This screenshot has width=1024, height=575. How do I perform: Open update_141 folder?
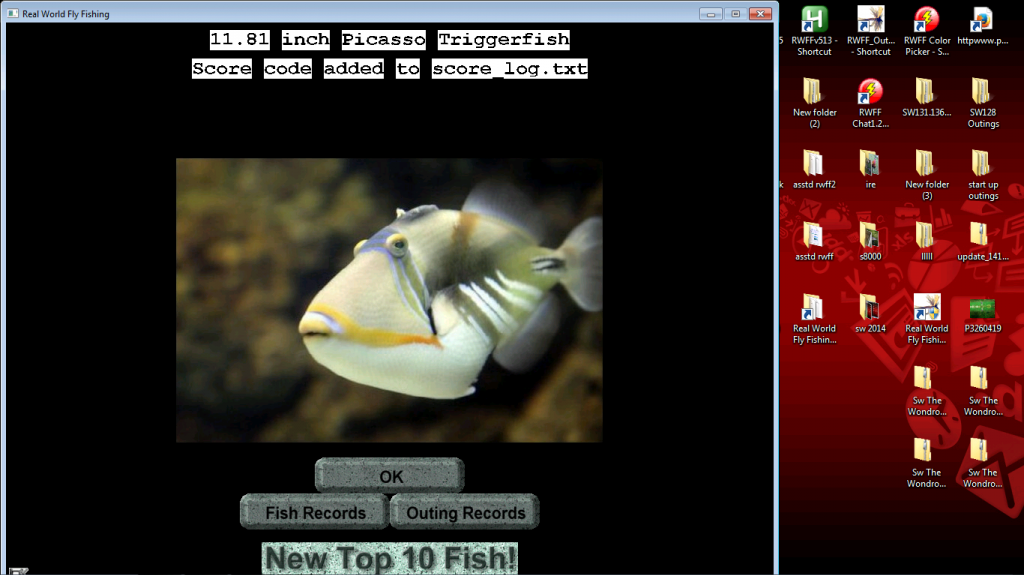pos(982,242)
